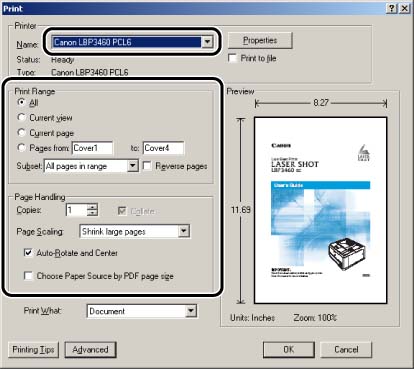Check the Reverse pages option
This screenshot has height=369, width=414.
pos(147,166)
